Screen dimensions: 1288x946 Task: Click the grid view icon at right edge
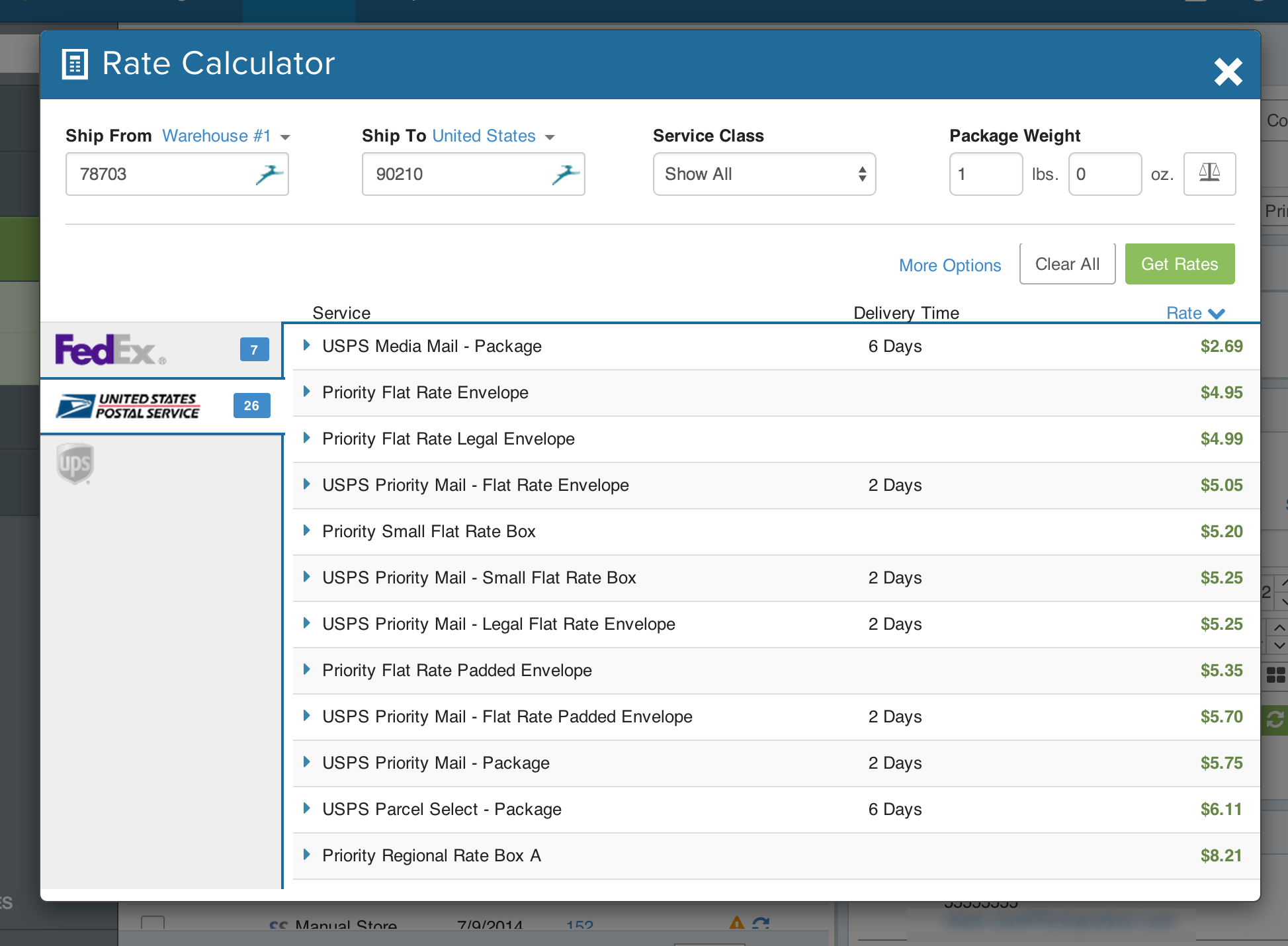pyautogui.click(x=1275, y=675)
